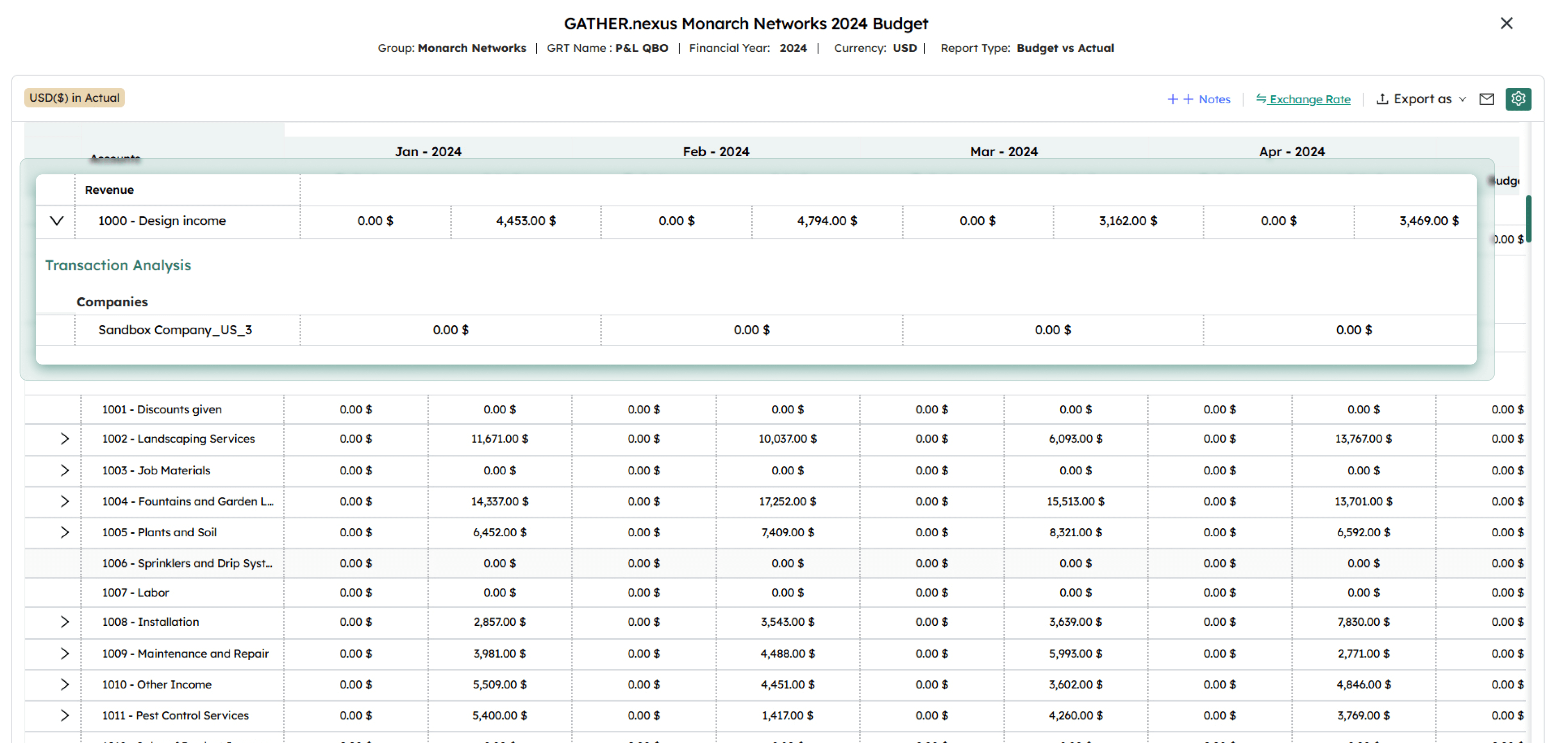The height and width of the screenshot is (743, 1568).
Task: Expand 1003 - Job Materials row
Action: (x=64, y=470)
